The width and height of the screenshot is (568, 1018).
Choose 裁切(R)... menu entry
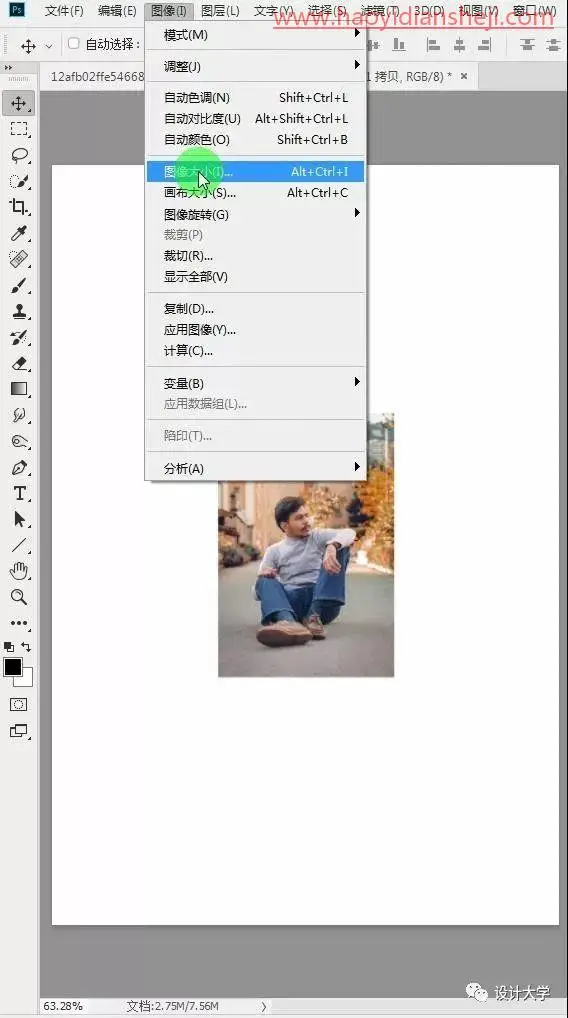[x=255, y=255]
